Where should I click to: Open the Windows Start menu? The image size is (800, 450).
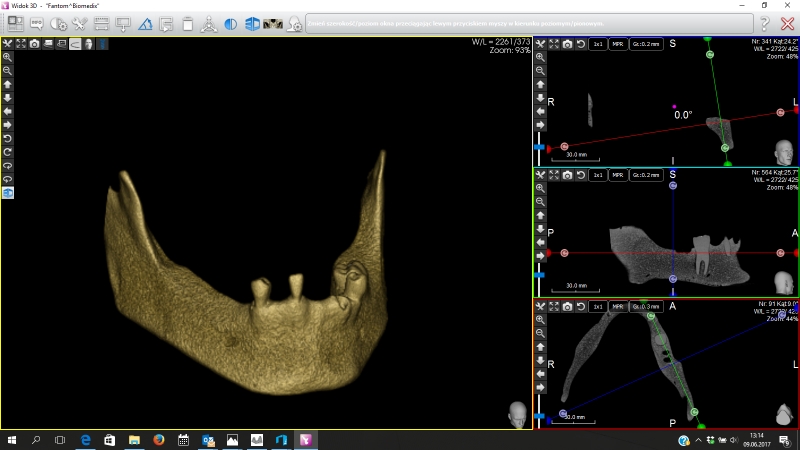coord(11,439)
